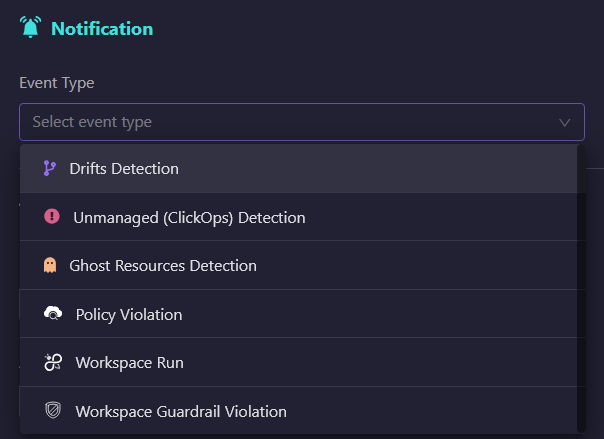The height and width of the screenshot is (439, 604).
Task: Collapse dropdown using the chevron arrow
Action: 564,122
